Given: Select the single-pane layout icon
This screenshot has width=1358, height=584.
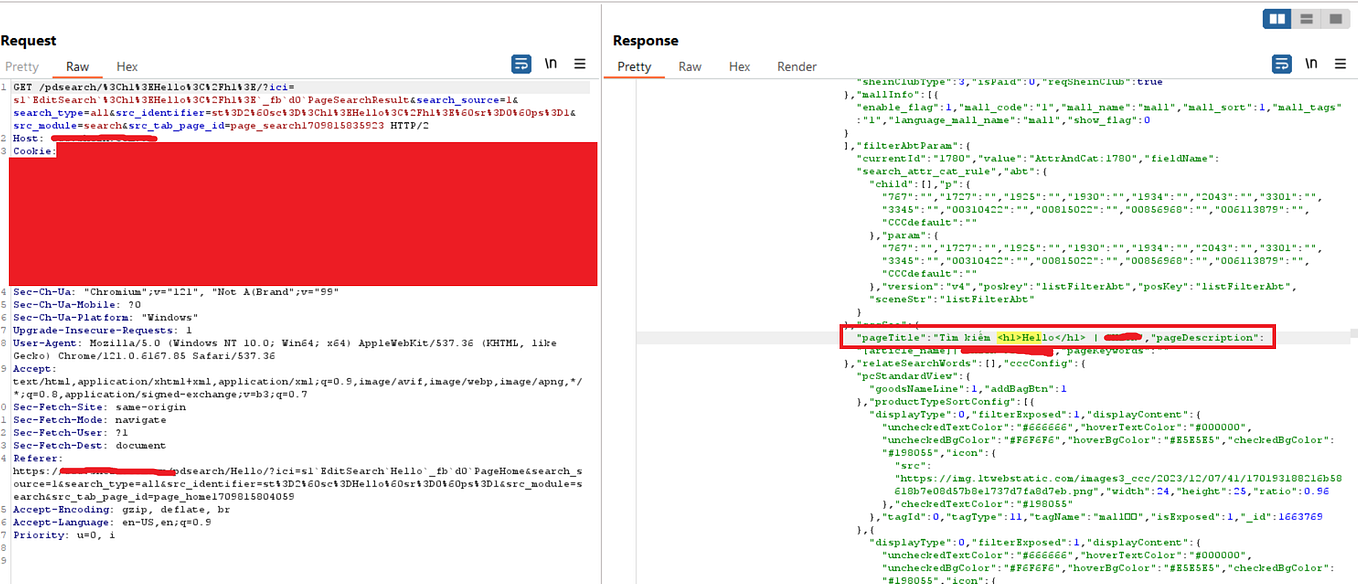Looking at the screenshot, I should 1336,18.
